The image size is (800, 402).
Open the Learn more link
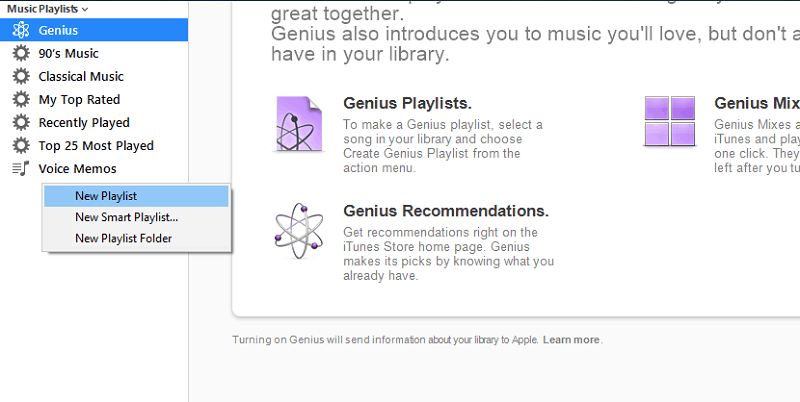[x=572, y=340]
